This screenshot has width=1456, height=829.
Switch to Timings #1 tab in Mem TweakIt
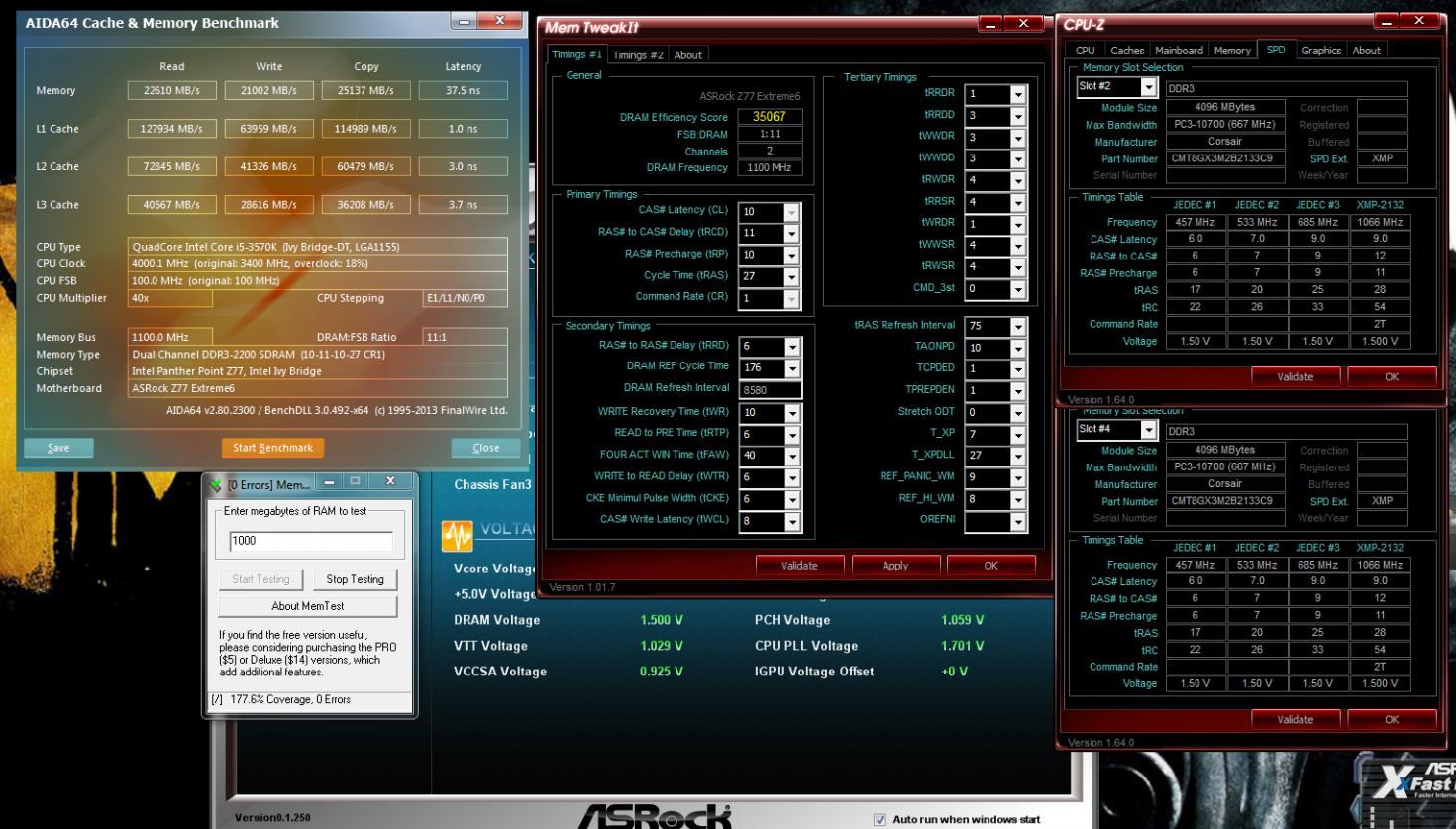coord(576,54)
